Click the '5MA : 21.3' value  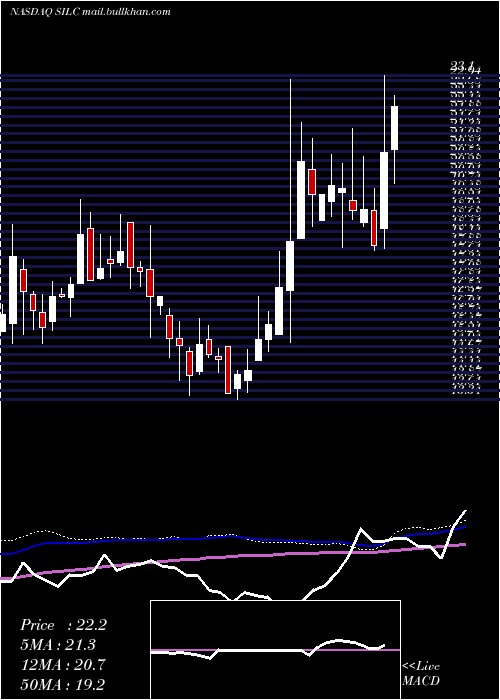[58, 645]
